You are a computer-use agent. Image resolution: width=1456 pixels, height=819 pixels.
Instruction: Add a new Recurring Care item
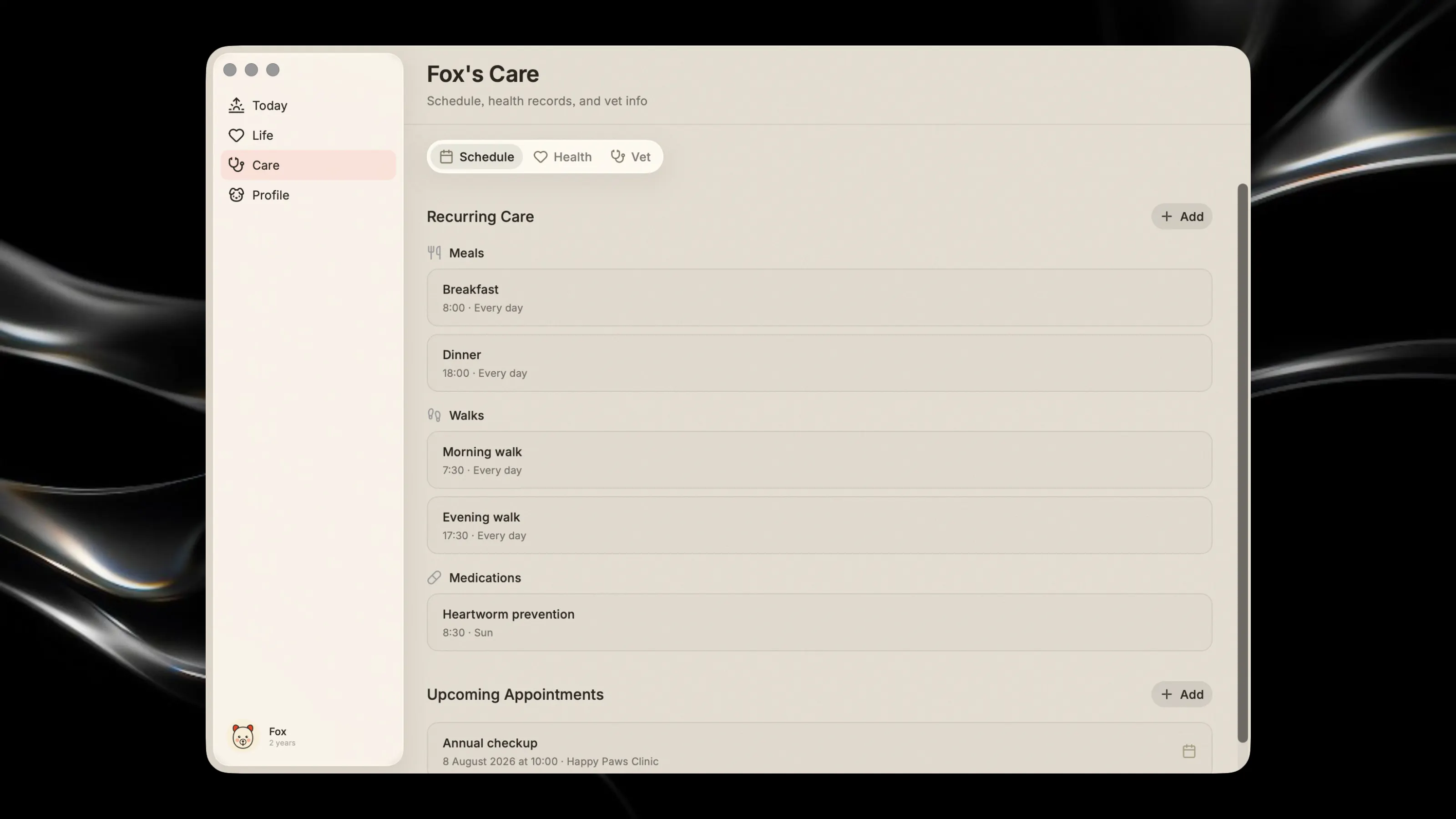[1181, 217]
